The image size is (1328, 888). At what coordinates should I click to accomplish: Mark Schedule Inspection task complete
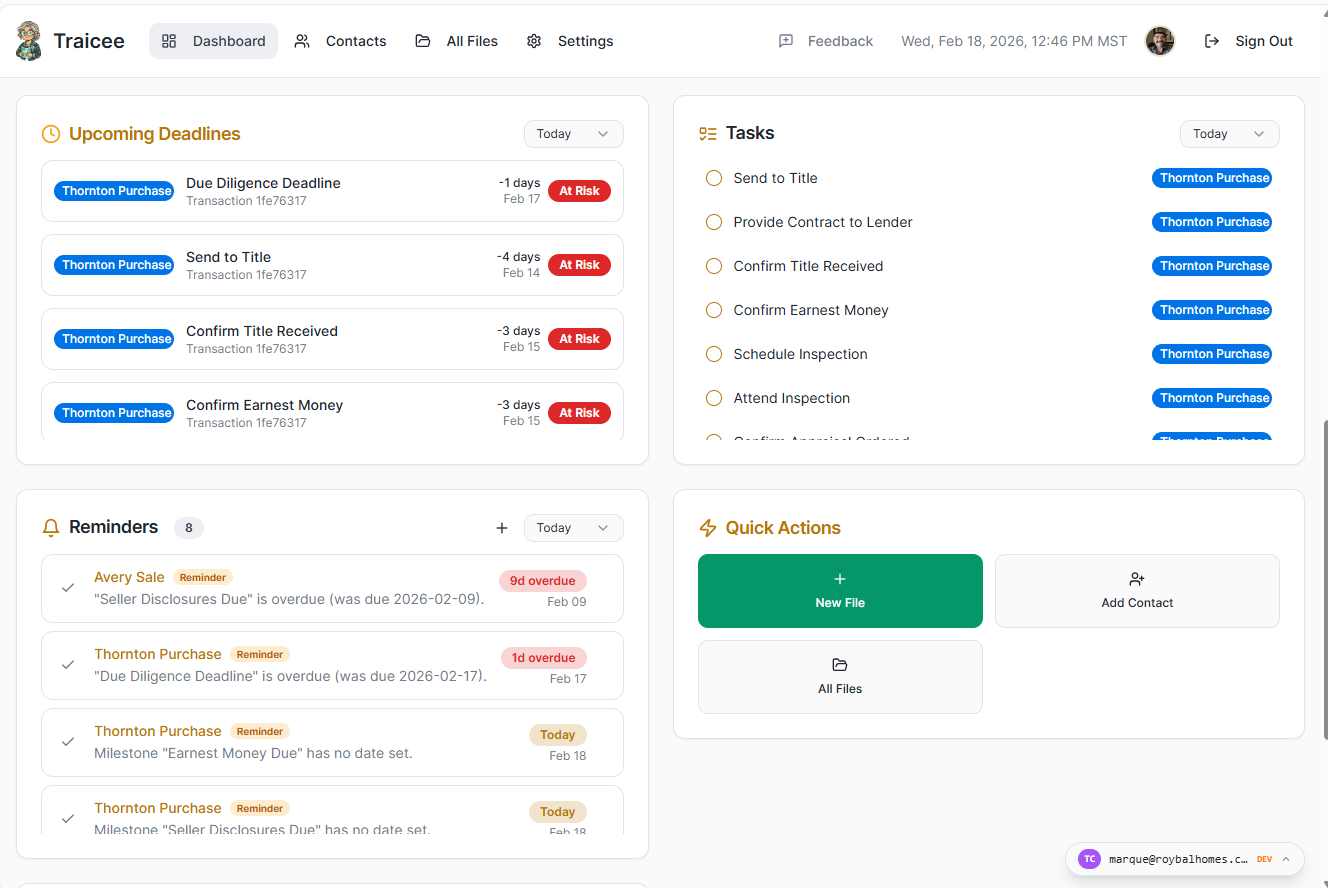pyautogui.click(x=714, y=354)
